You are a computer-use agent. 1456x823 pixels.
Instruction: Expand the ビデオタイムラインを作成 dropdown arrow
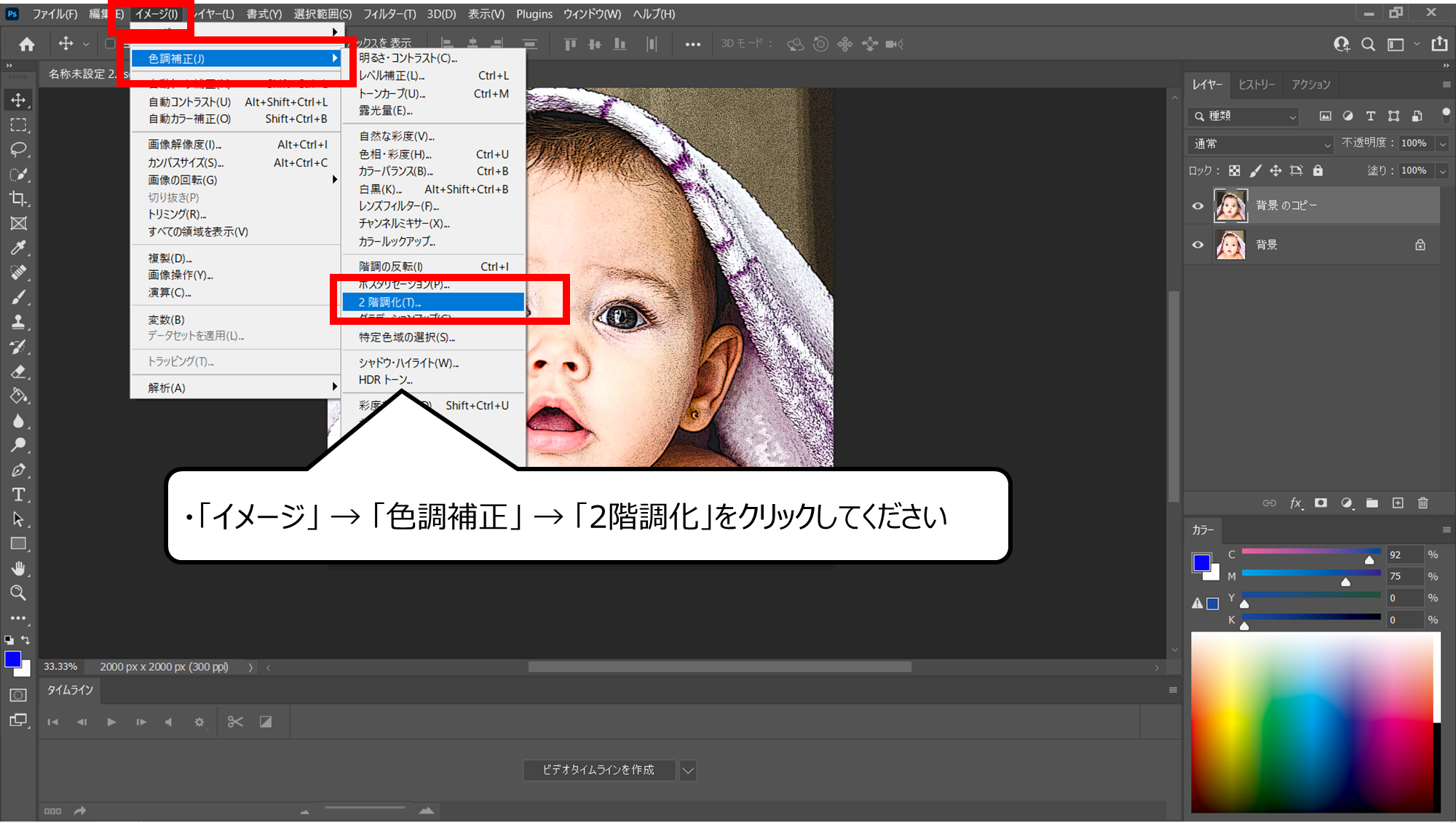pos(688,770)
